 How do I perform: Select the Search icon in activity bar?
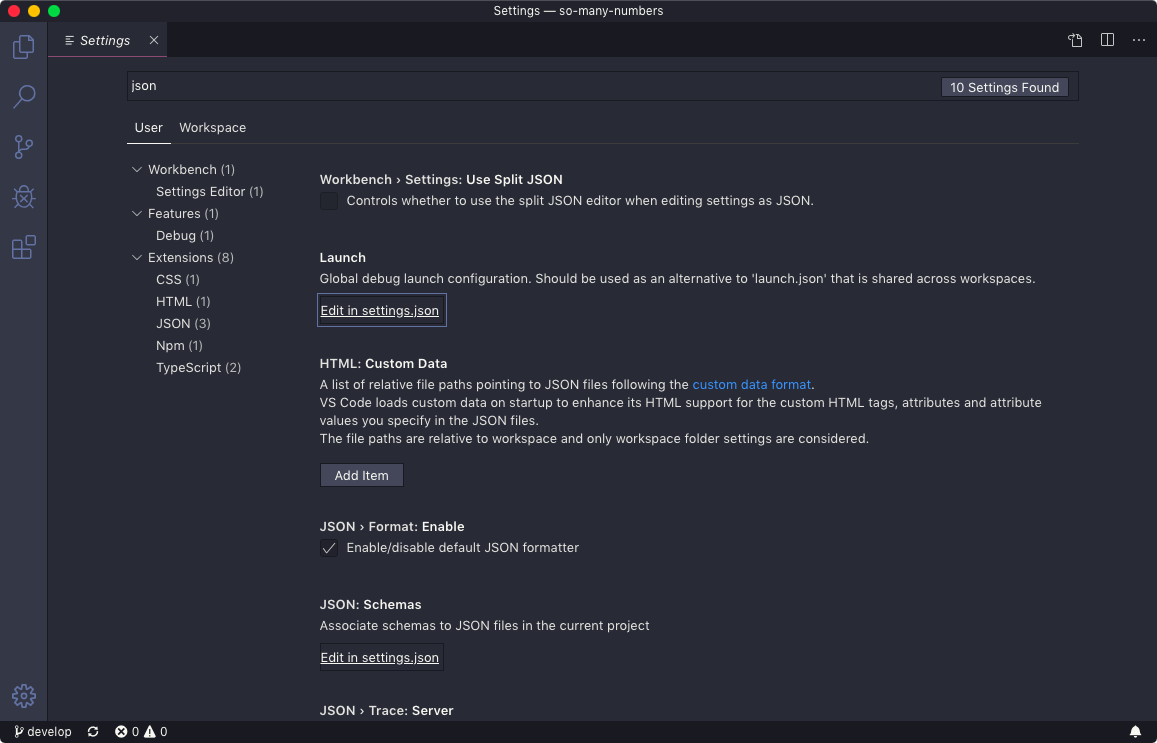[23, 97]
